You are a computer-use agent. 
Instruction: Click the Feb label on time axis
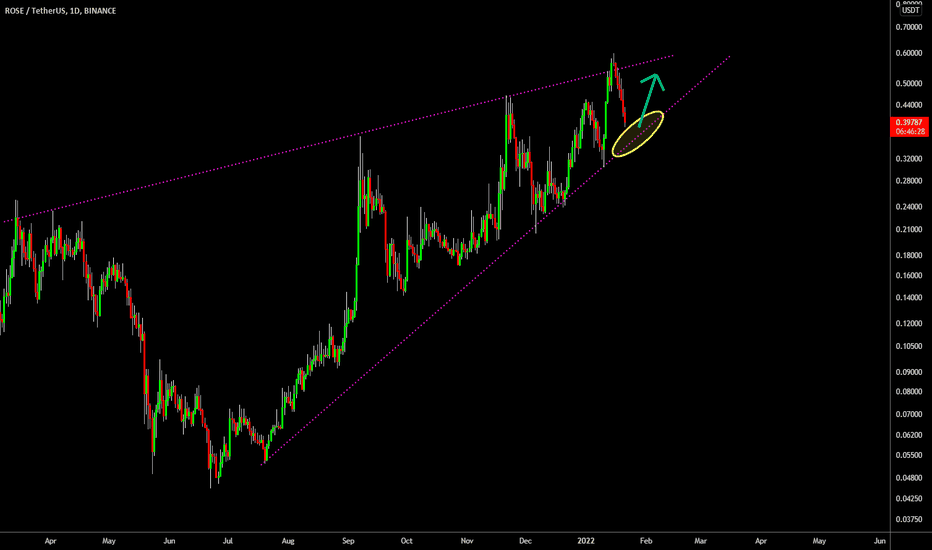646,541
